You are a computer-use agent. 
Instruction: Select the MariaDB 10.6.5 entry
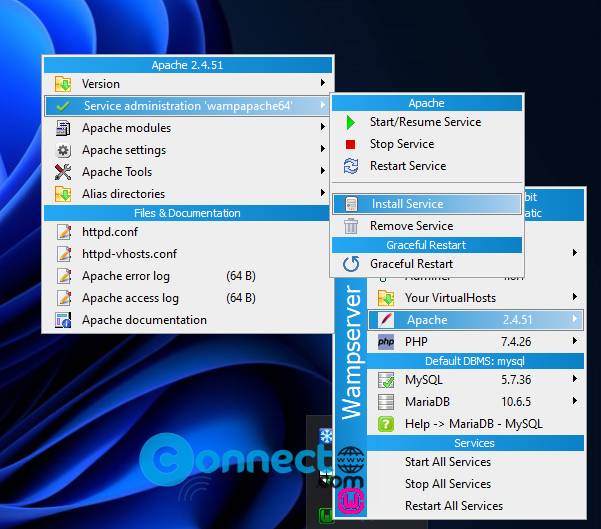click(x=475, y=402)
